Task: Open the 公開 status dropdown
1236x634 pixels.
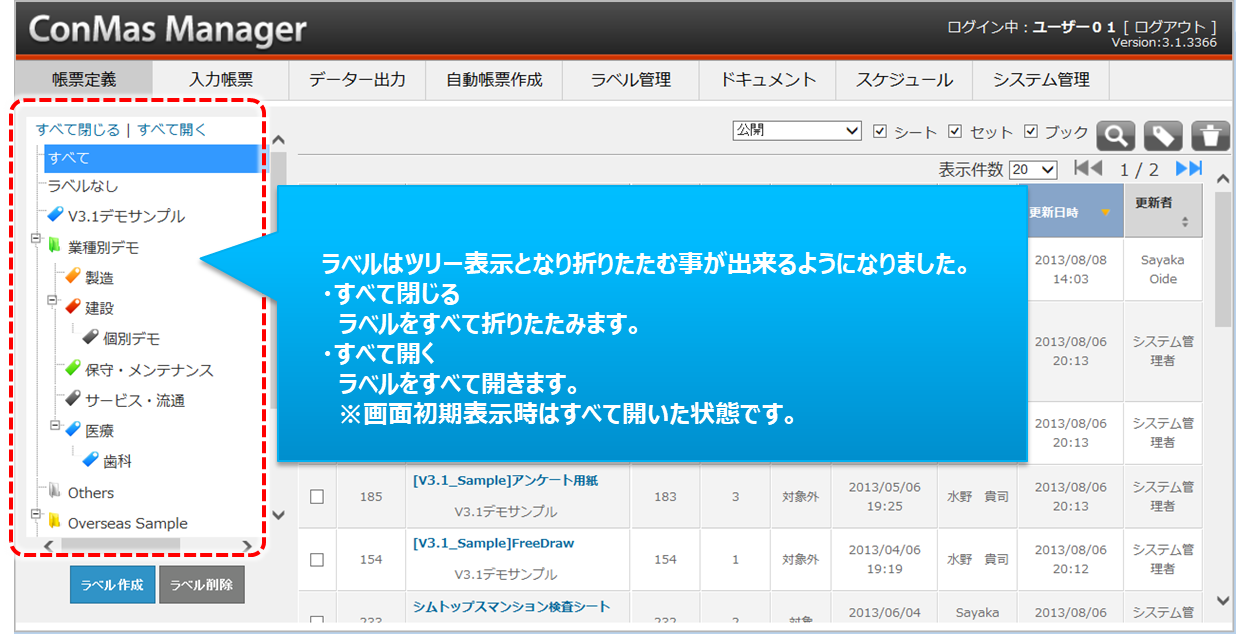Action: pyautogui.click(x=797, y=131)
